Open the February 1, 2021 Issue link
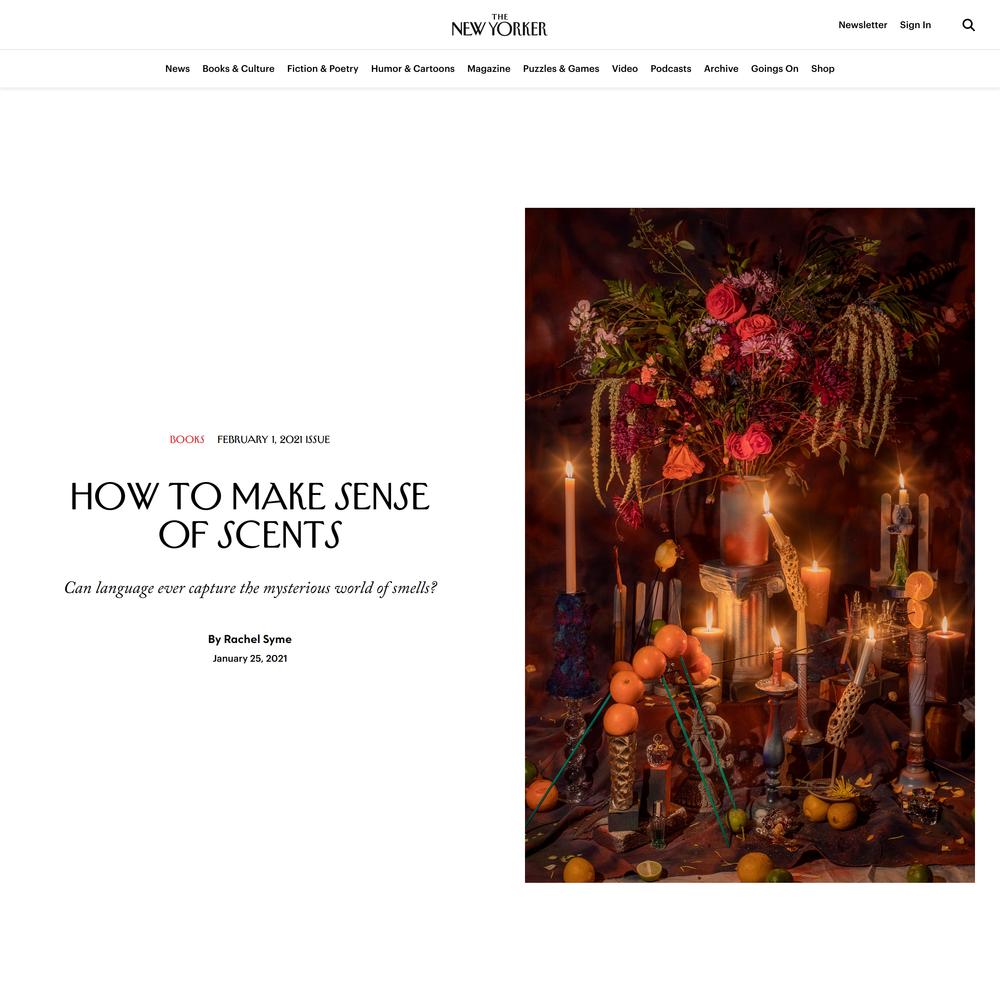Screen dimensions: 1000x1000 pos(274,439)
